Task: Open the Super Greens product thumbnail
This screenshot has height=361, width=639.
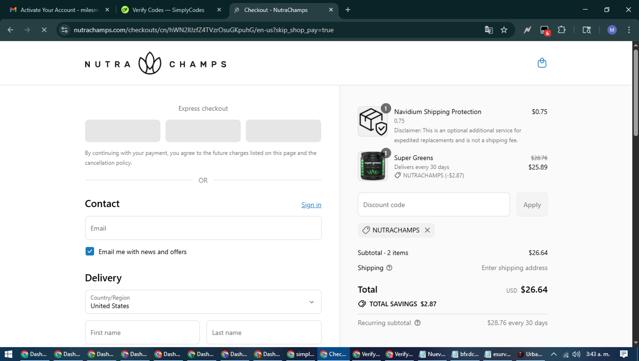Action: tap(372, 166)
